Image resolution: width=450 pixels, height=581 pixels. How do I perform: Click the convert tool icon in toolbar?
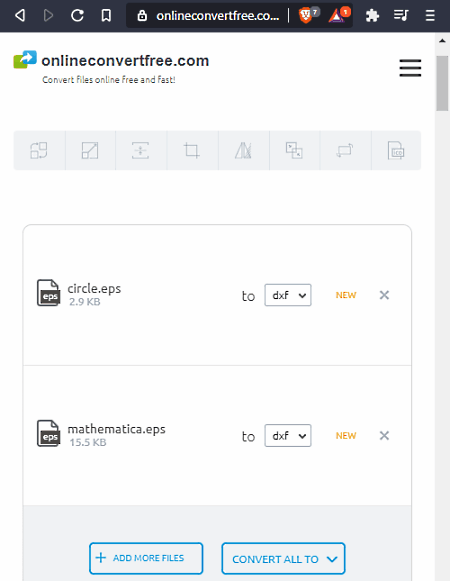(x=39, y=150)
